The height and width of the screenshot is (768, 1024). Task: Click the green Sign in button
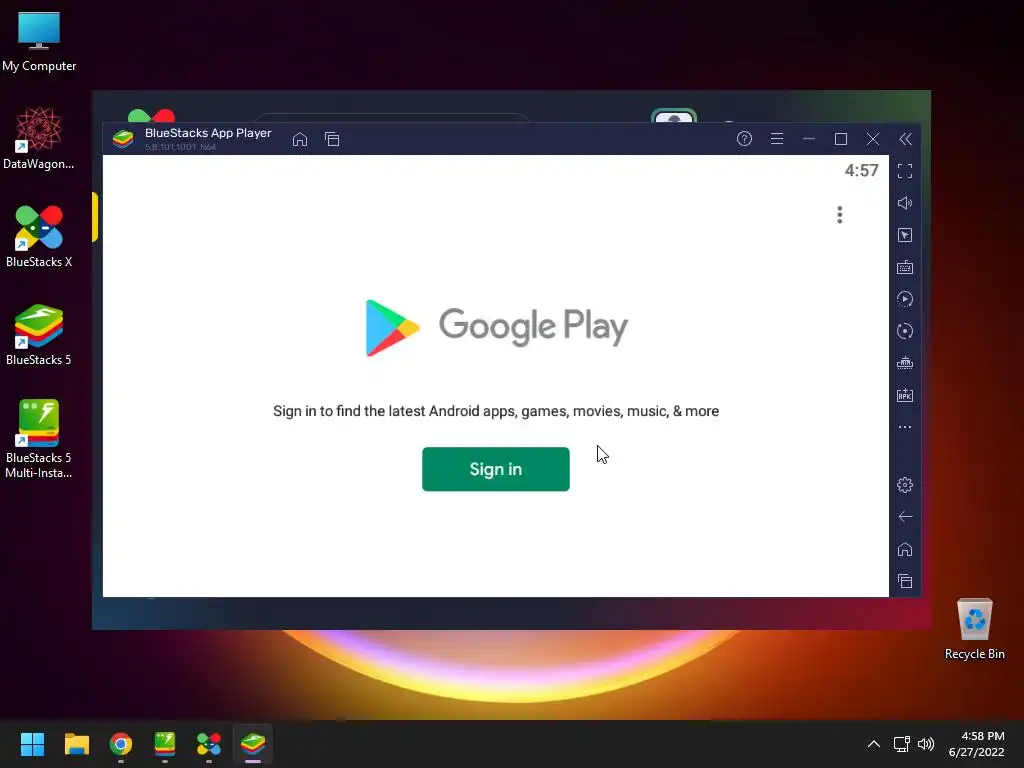(x=496, y=469)
